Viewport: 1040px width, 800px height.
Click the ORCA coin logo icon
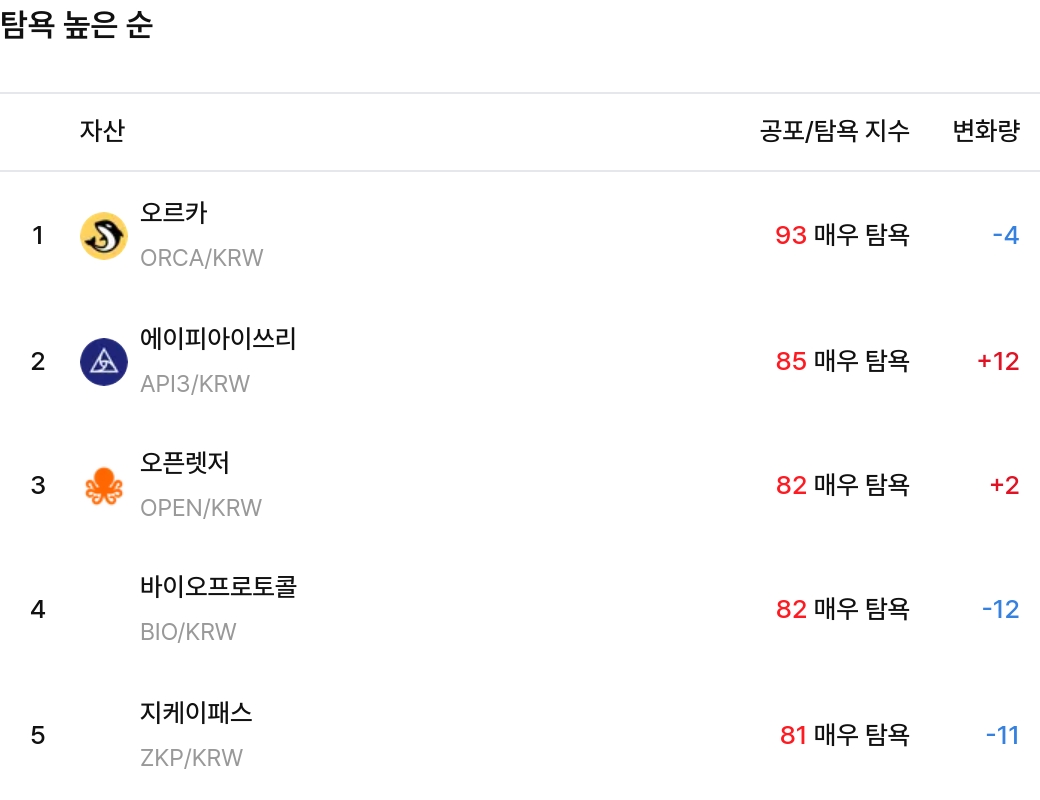(103, 236)
